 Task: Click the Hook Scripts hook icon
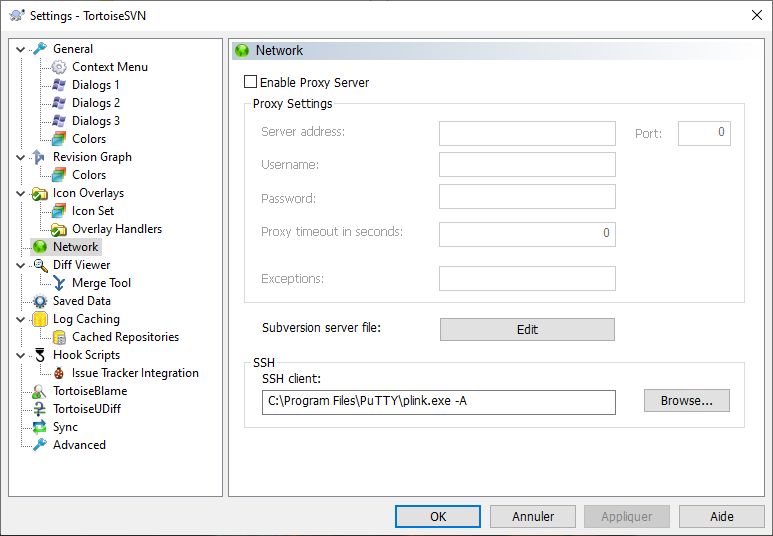click(40, 355)
